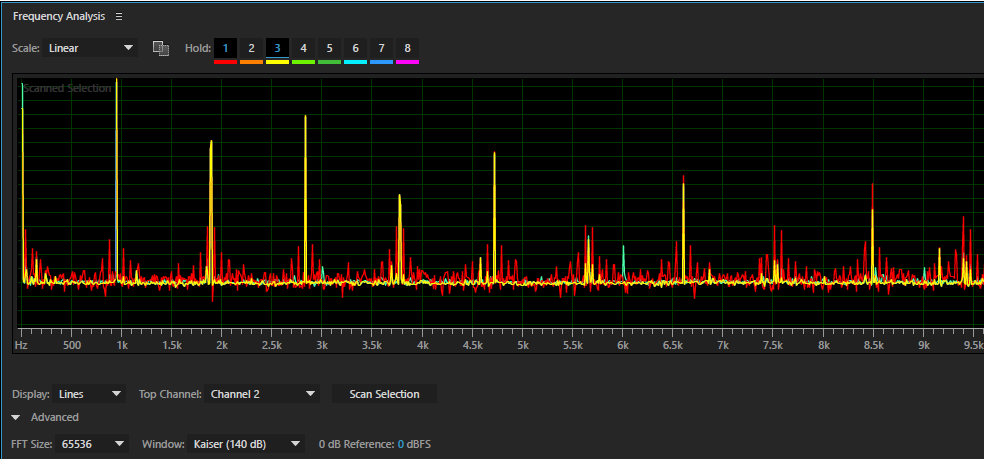Click the Frequency Analysis panel tab
The height and width of the screenshot is (459, 984).
[59, 17]
